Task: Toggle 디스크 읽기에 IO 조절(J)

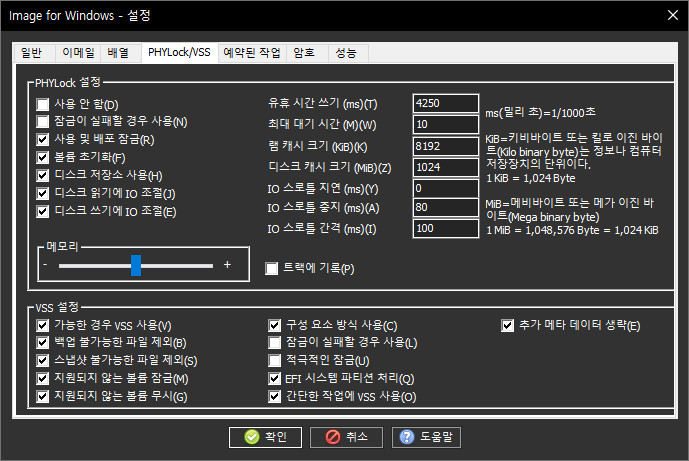Action: [x=43, y=193]
